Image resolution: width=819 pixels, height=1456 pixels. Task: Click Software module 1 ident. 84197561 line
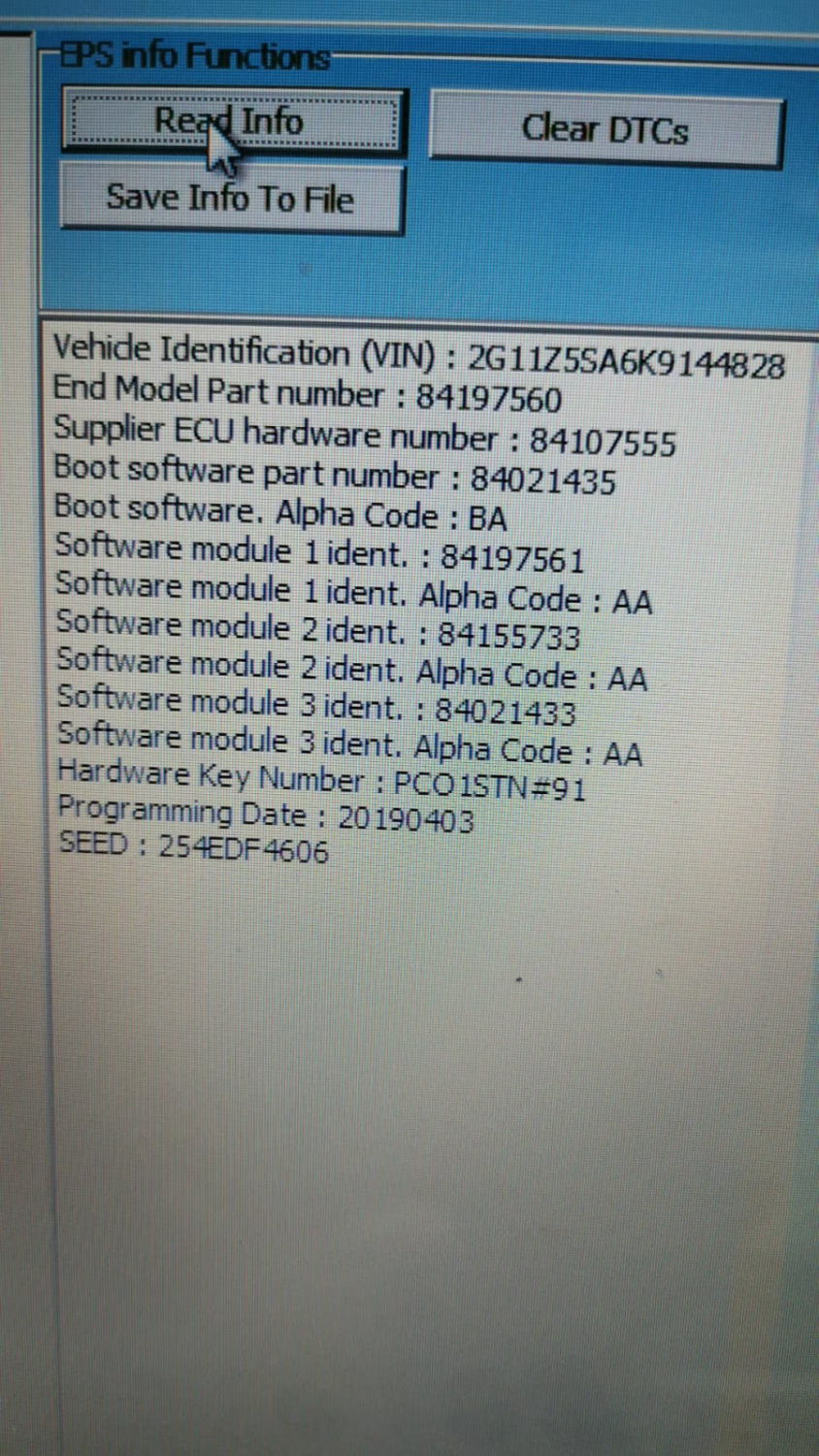pyautogui.click(x=319, y=552)
